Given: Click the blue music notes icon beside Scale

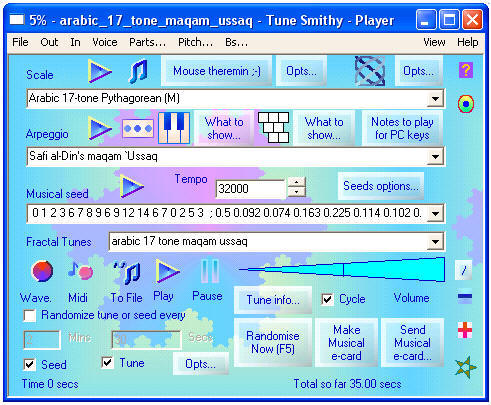Looking at the screenshot, I should pyautogui.click(x=138, y=71).
